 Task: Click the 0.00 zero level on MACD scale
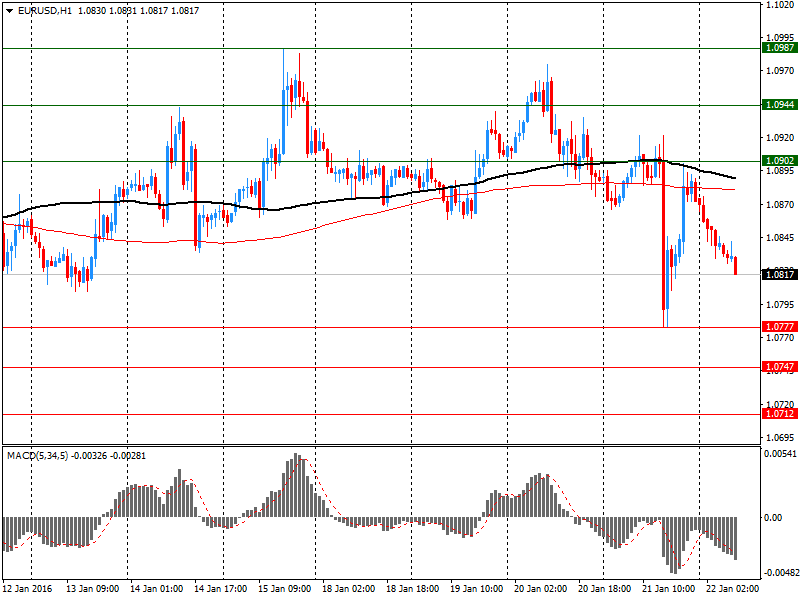click(x=772, y=518)
